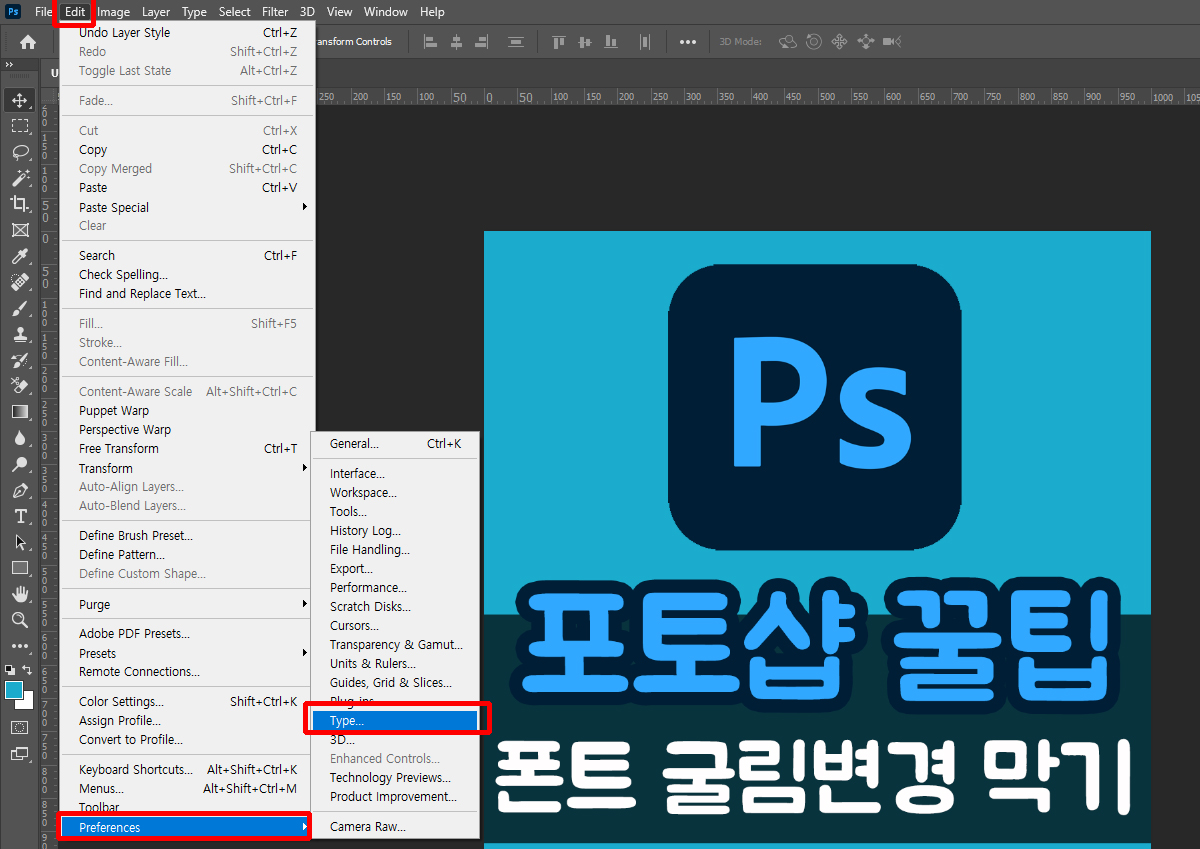Select the Crop tool
Viewport: 1200px width, 849px height.
coord(19,204)
